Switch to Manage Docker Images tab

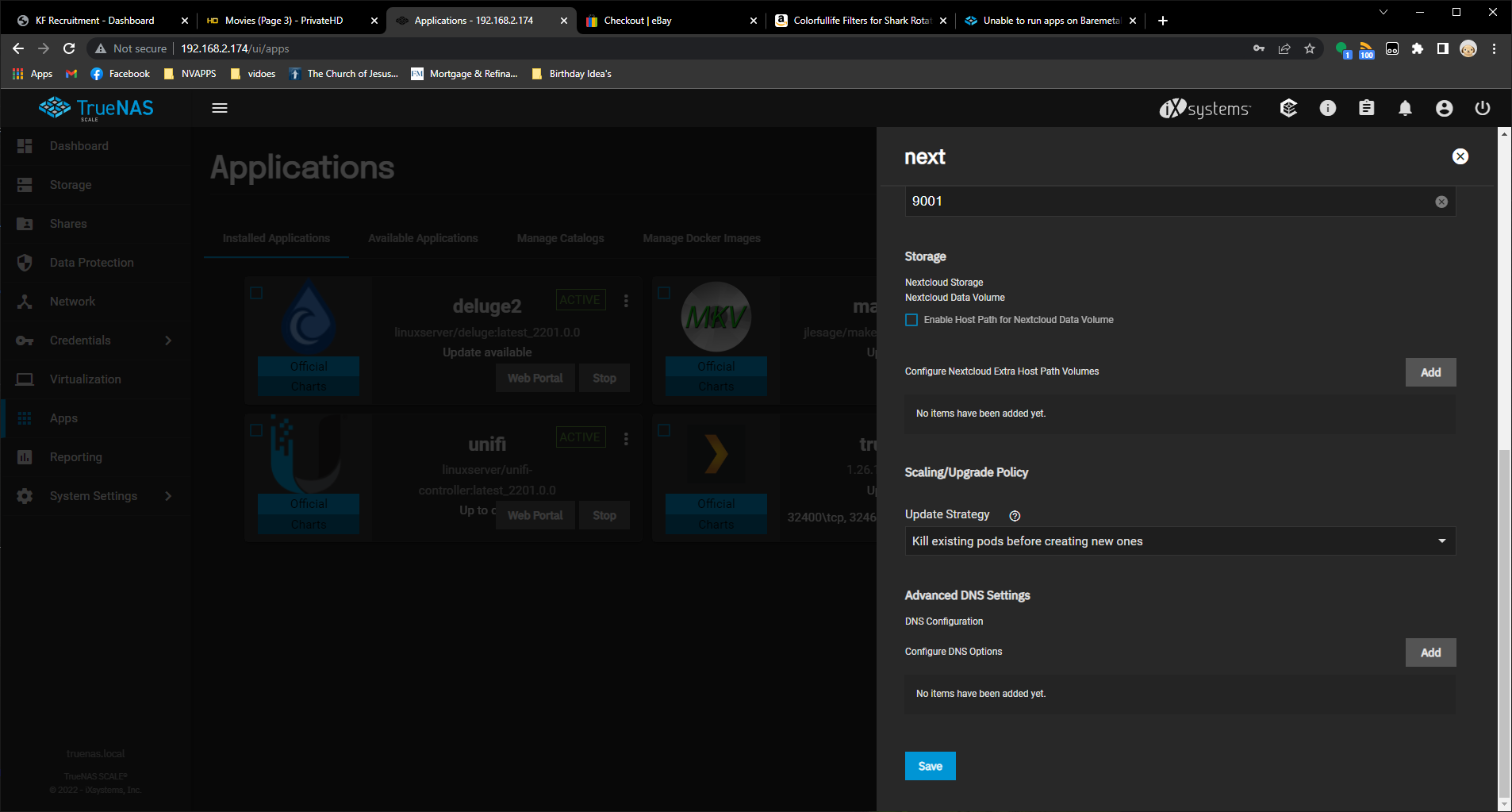coord(701,238)
